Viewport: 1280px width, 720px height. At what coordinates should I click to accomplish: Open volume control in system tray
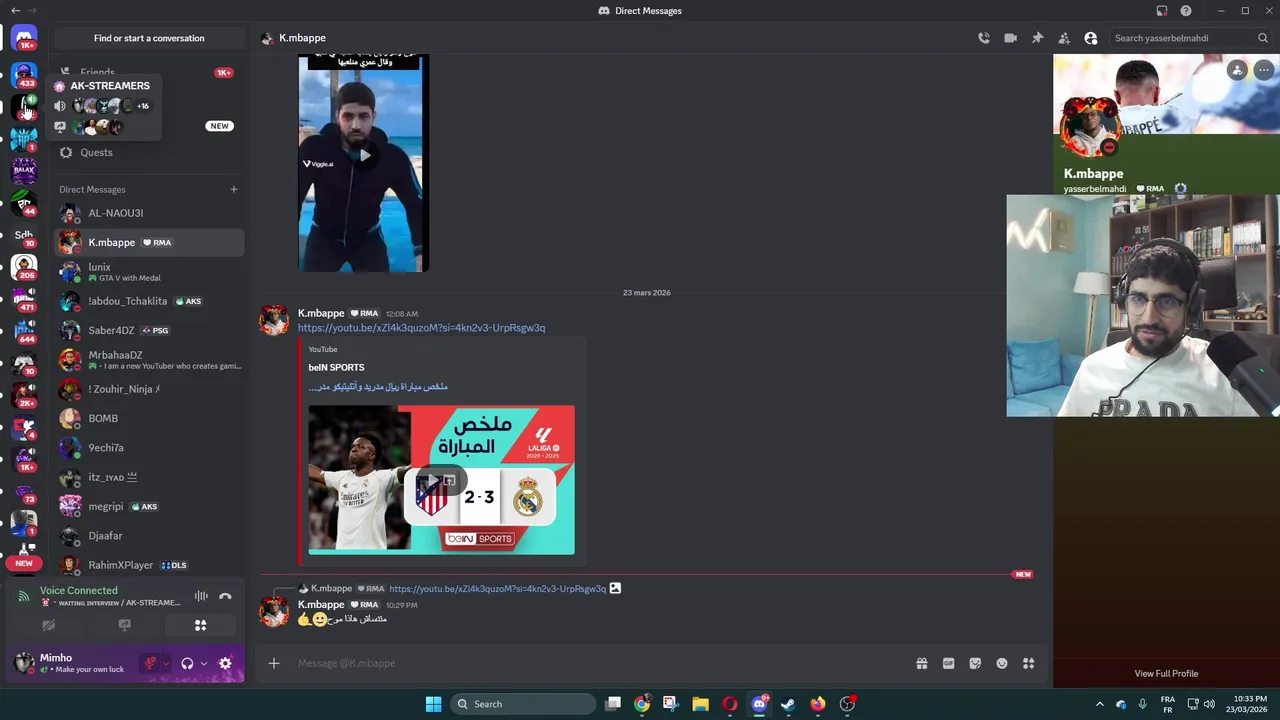point(1209,704)
